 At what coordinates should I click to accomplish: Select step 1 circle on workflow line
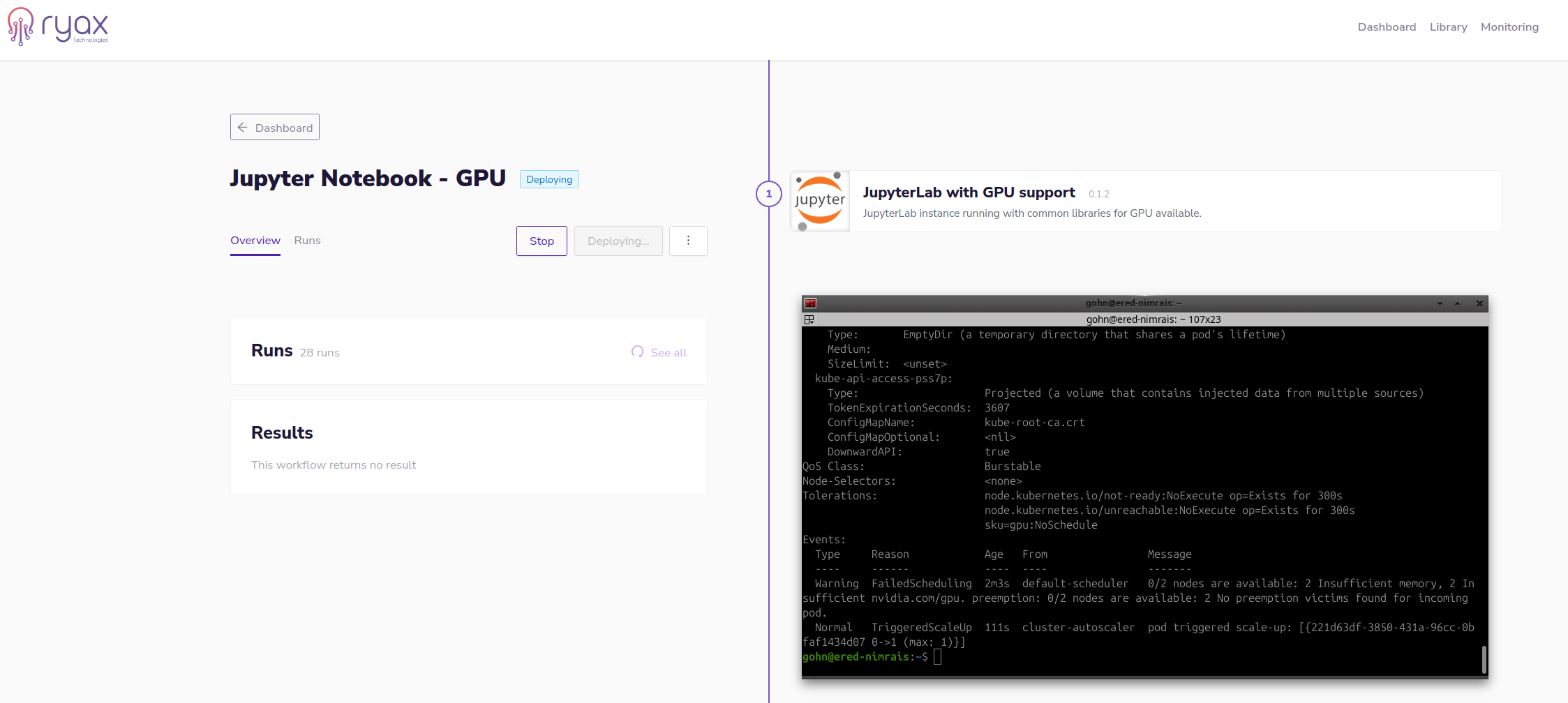(x=769, y=194)
